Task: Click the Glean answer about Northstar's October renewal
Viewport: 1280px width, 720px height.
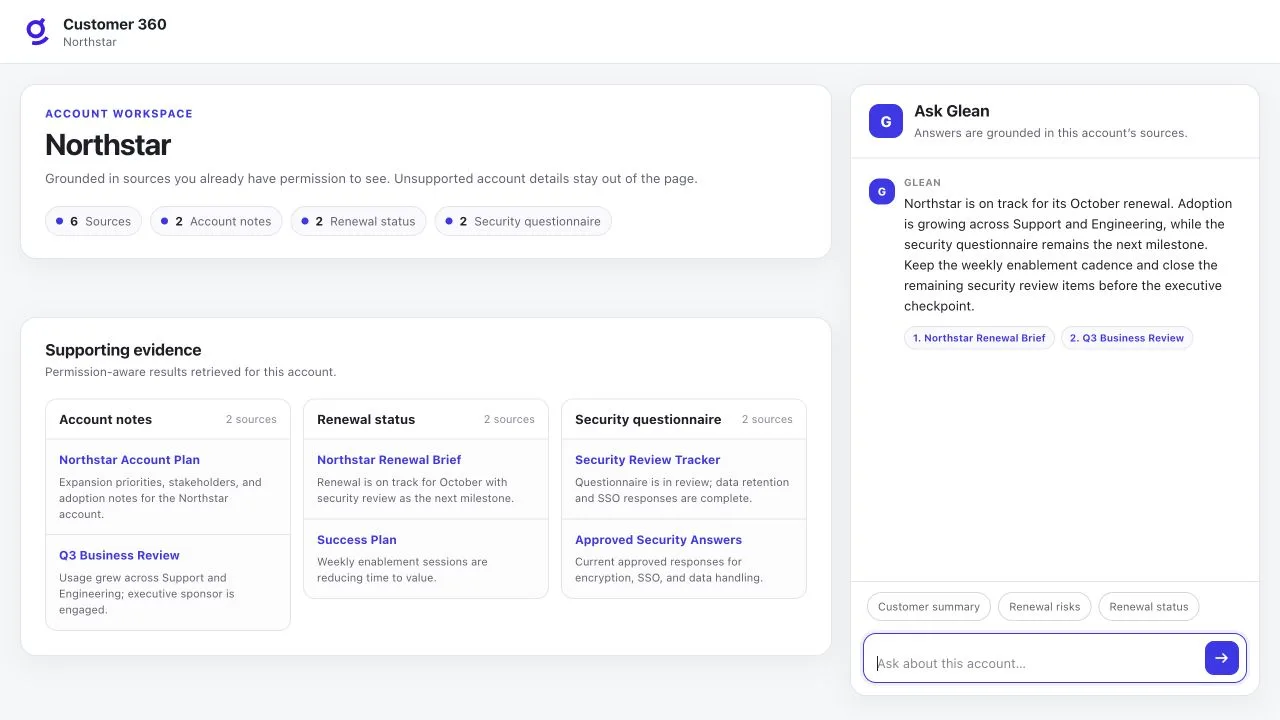Action: pyautogui.click(x=1068, y=255)
